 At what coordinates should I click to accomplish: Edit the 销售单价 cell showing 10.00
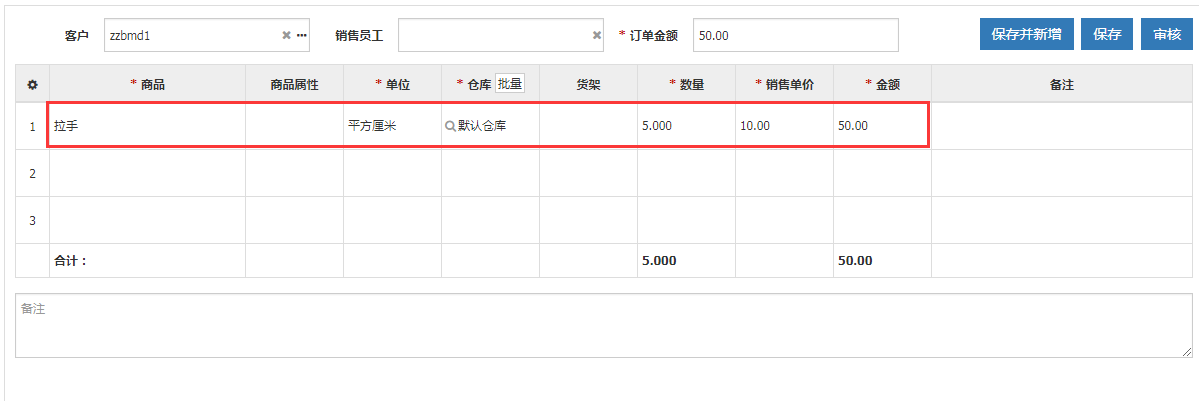pos(784,126)
